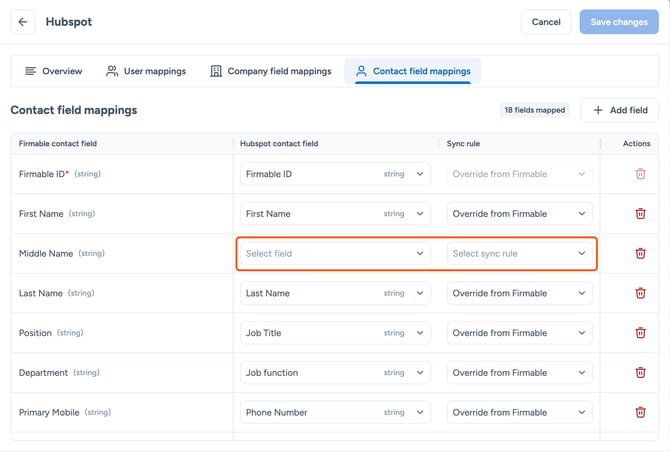Click the 'Hubspot' page title
The height and width of the screenshot is (452, 670).
click(69, 22)
